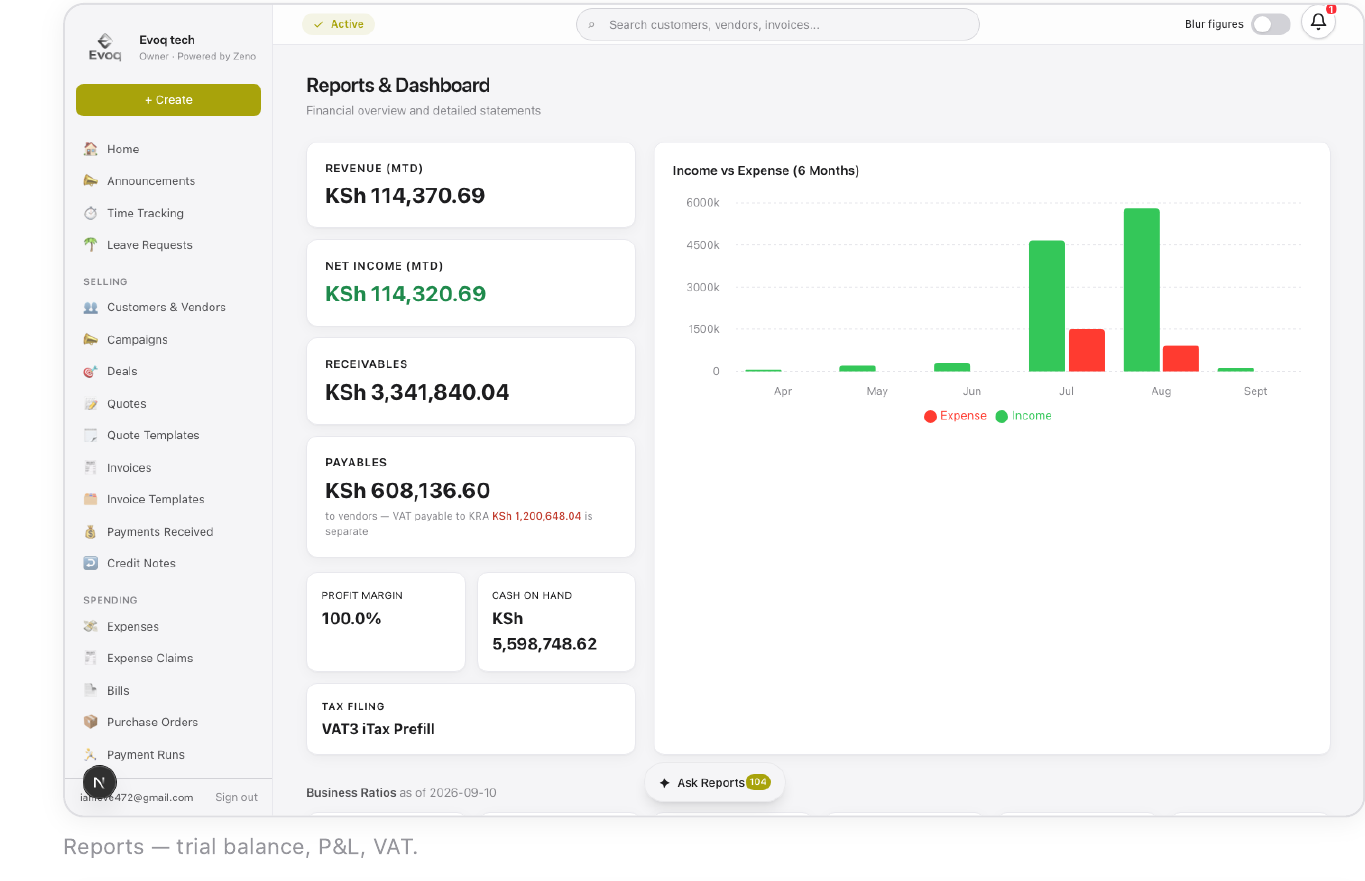Click the Ask Reports button
The height and width of the screenshot is (881, 1365).
pos(714,783)
